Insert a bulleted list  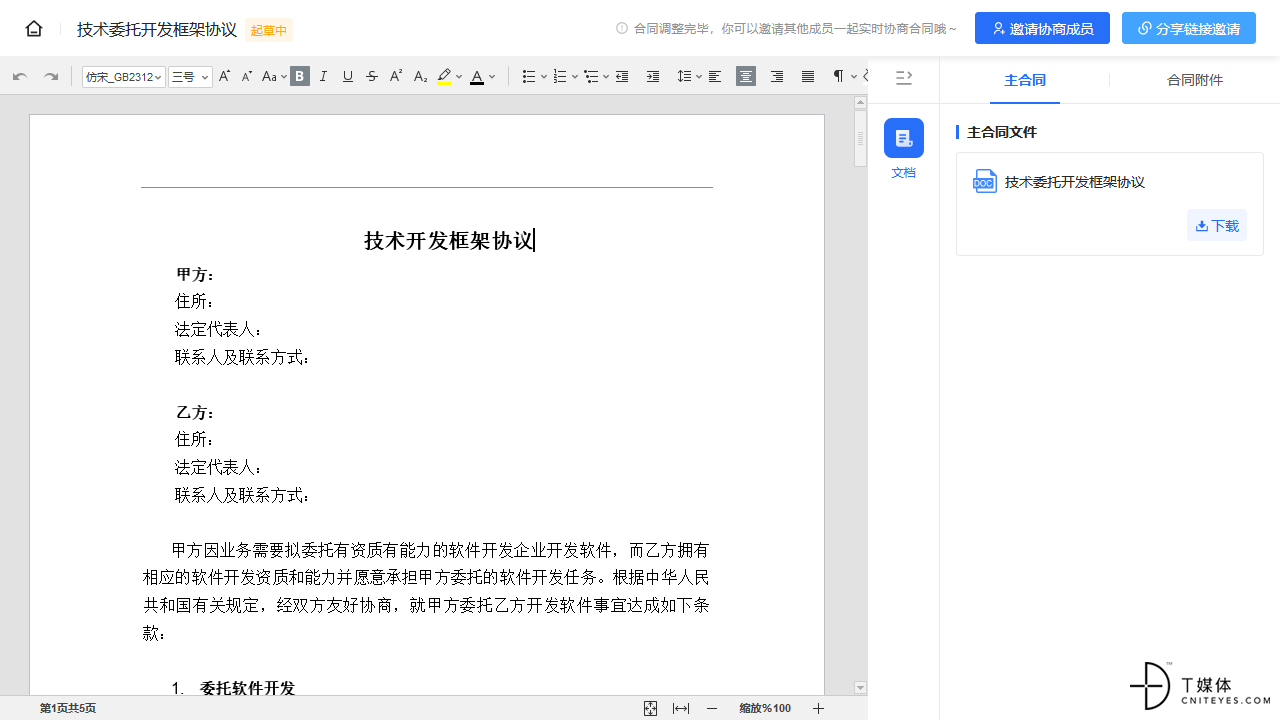tap(529, 76)
